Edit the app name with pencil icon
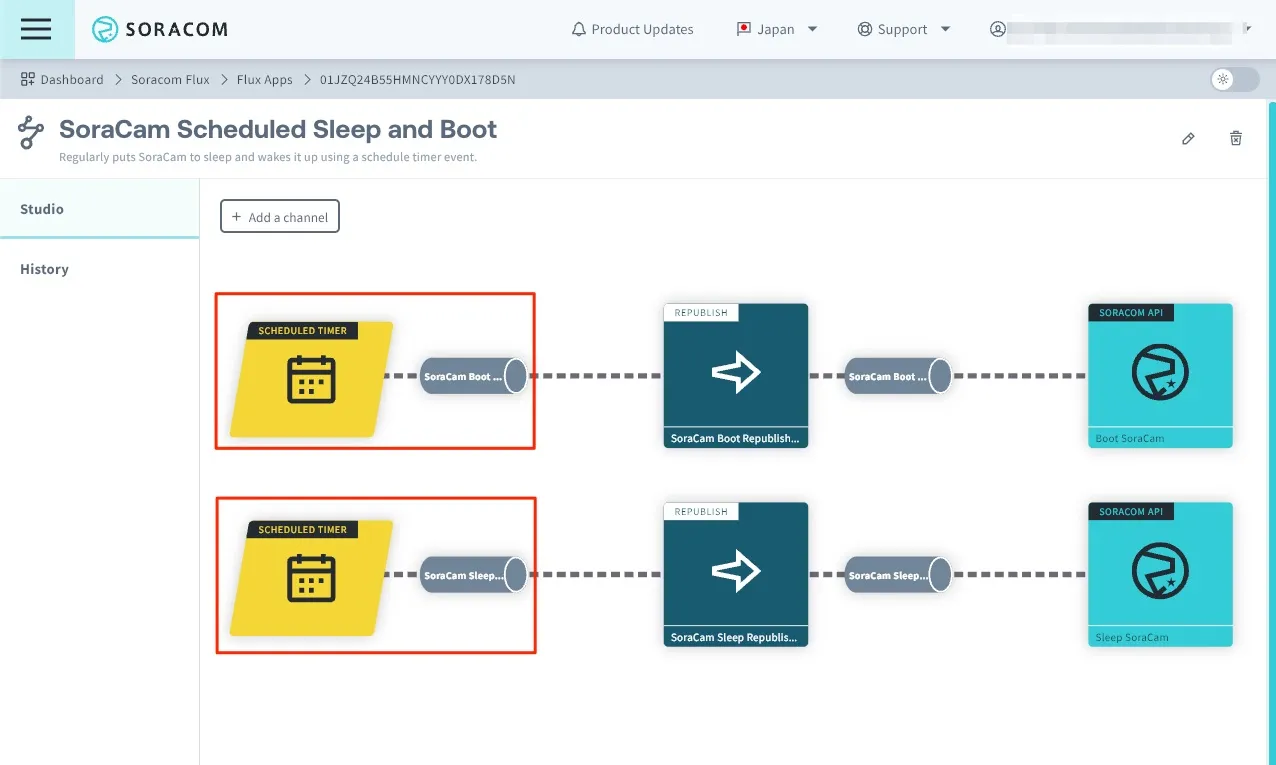Viewport: 1276px width, 765px height. pyautogui.click(x=1188, y=138)
